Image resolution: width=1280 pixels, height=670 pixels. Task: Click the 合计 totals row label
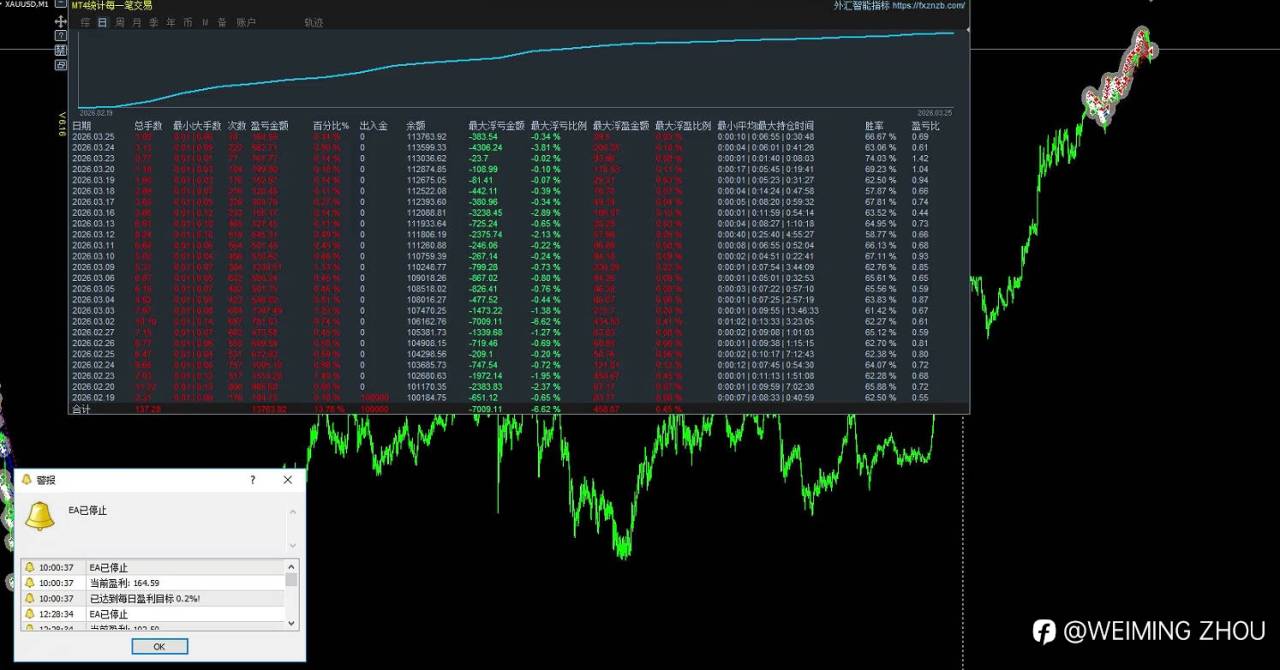click(81, 409)
